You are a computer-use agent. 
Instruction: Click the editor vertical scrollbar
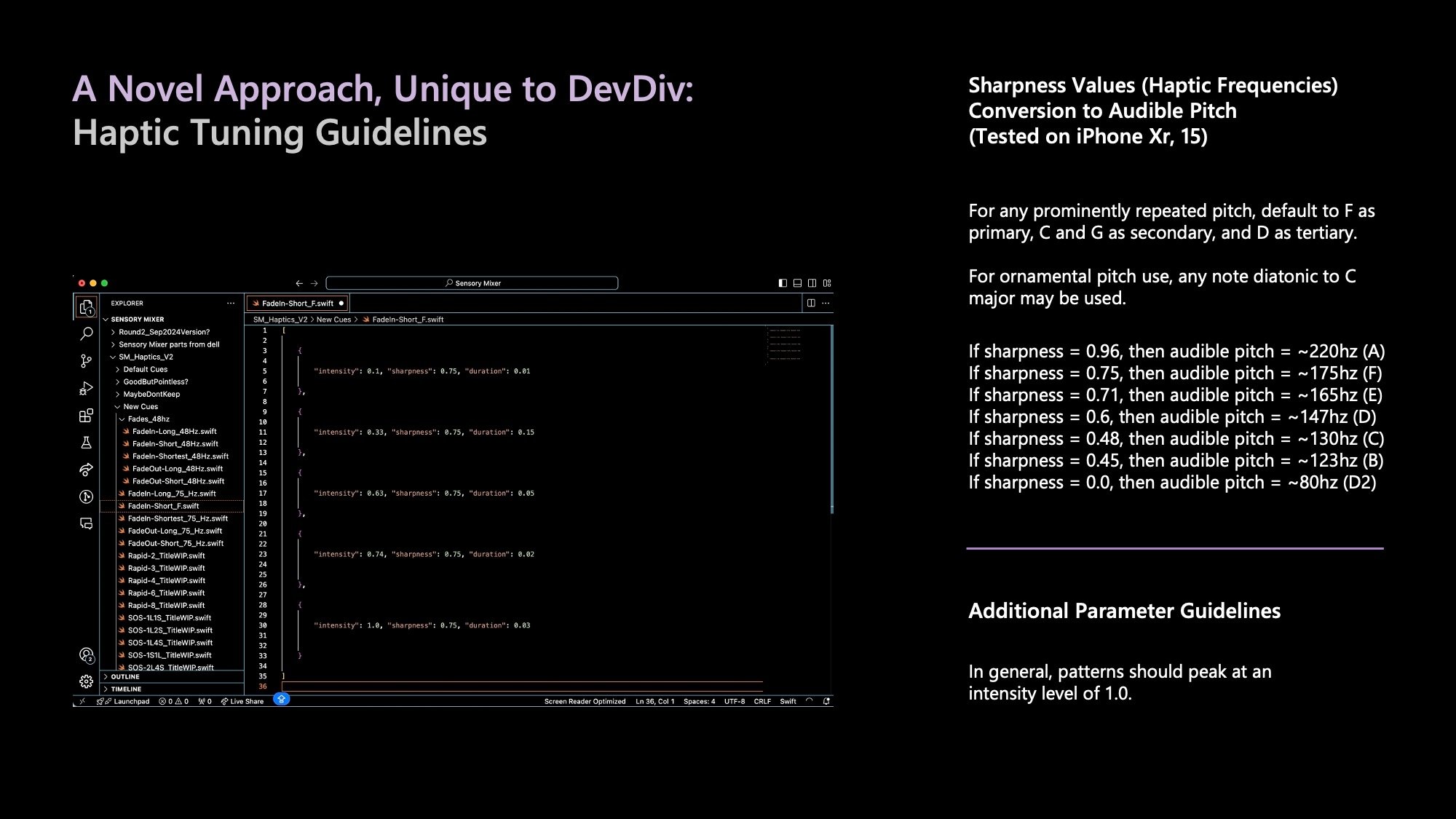pyautogui.click(x=831, y=419)
